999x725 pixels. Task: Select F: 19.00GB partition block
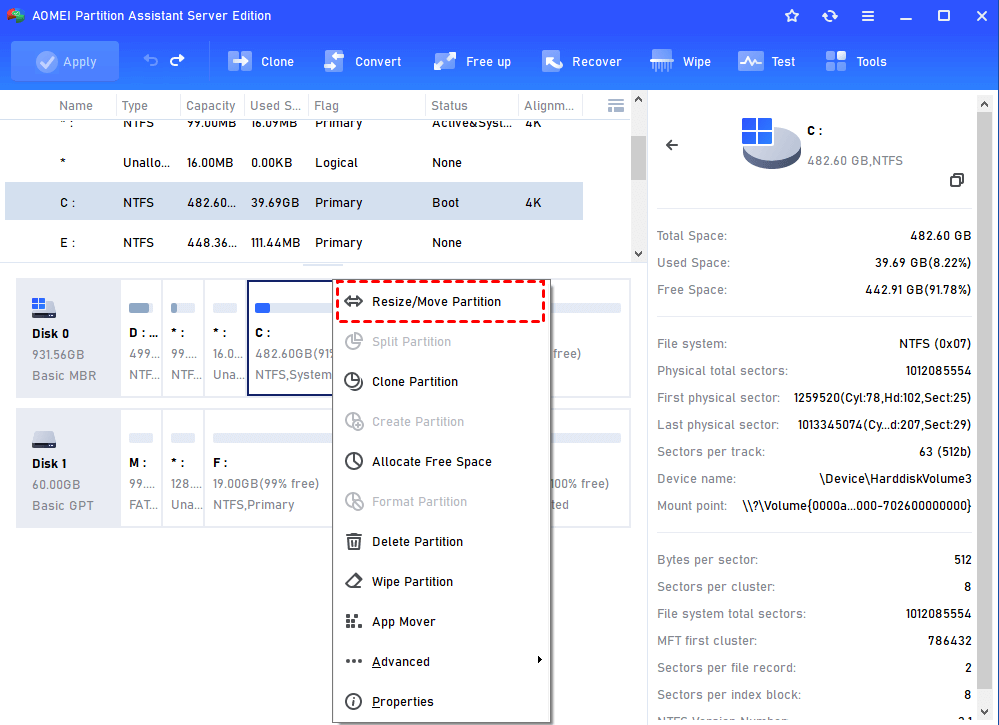269,468
